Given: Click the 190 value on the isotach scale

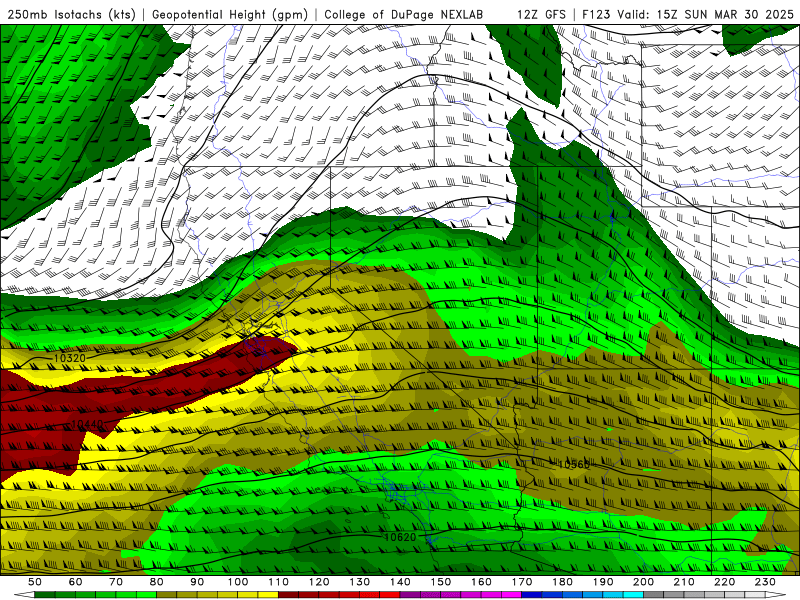Looking at the screenshot, I should pos(603,582).
